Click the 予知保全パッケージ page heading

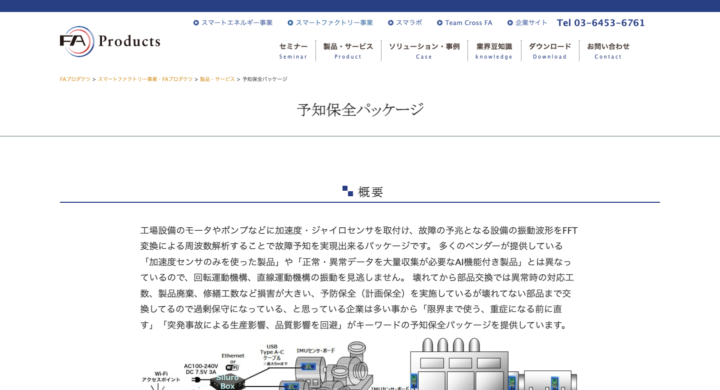click(360, 110)
